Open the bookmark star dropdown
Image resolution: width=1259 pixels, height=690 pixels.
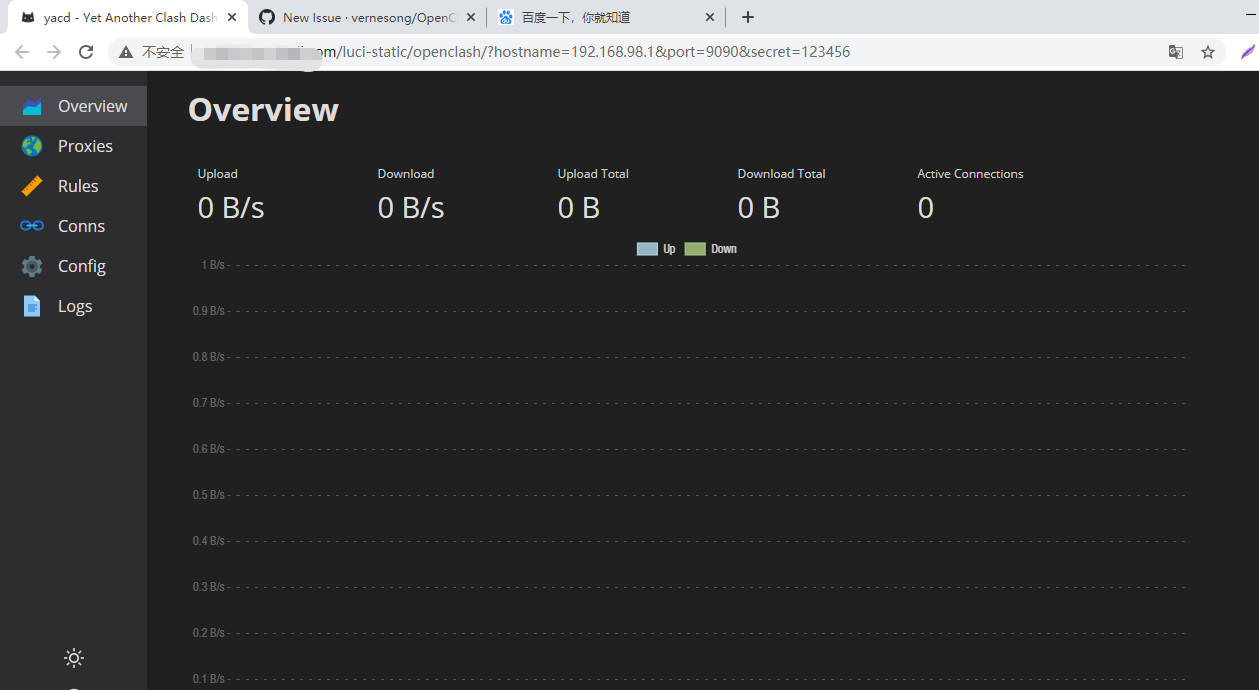pos(1208,51)
